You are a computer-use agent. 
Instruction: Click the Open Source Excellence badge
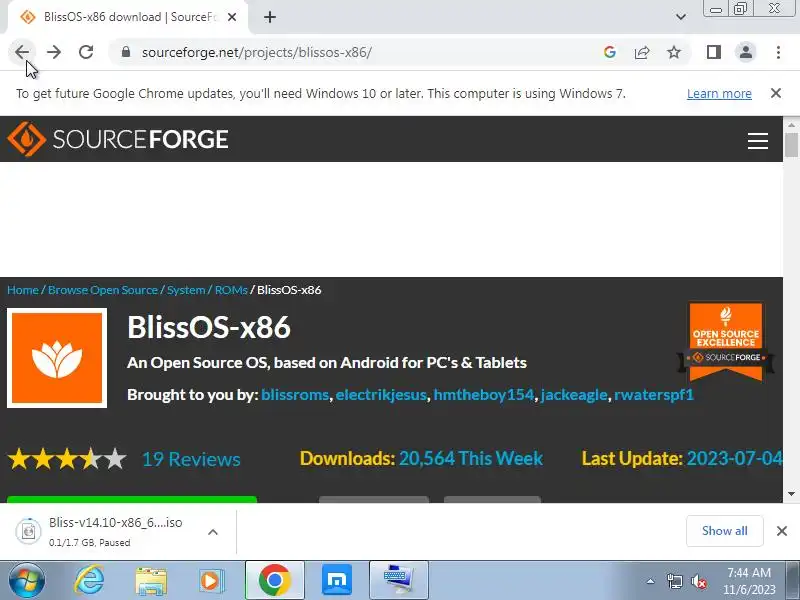725,342
